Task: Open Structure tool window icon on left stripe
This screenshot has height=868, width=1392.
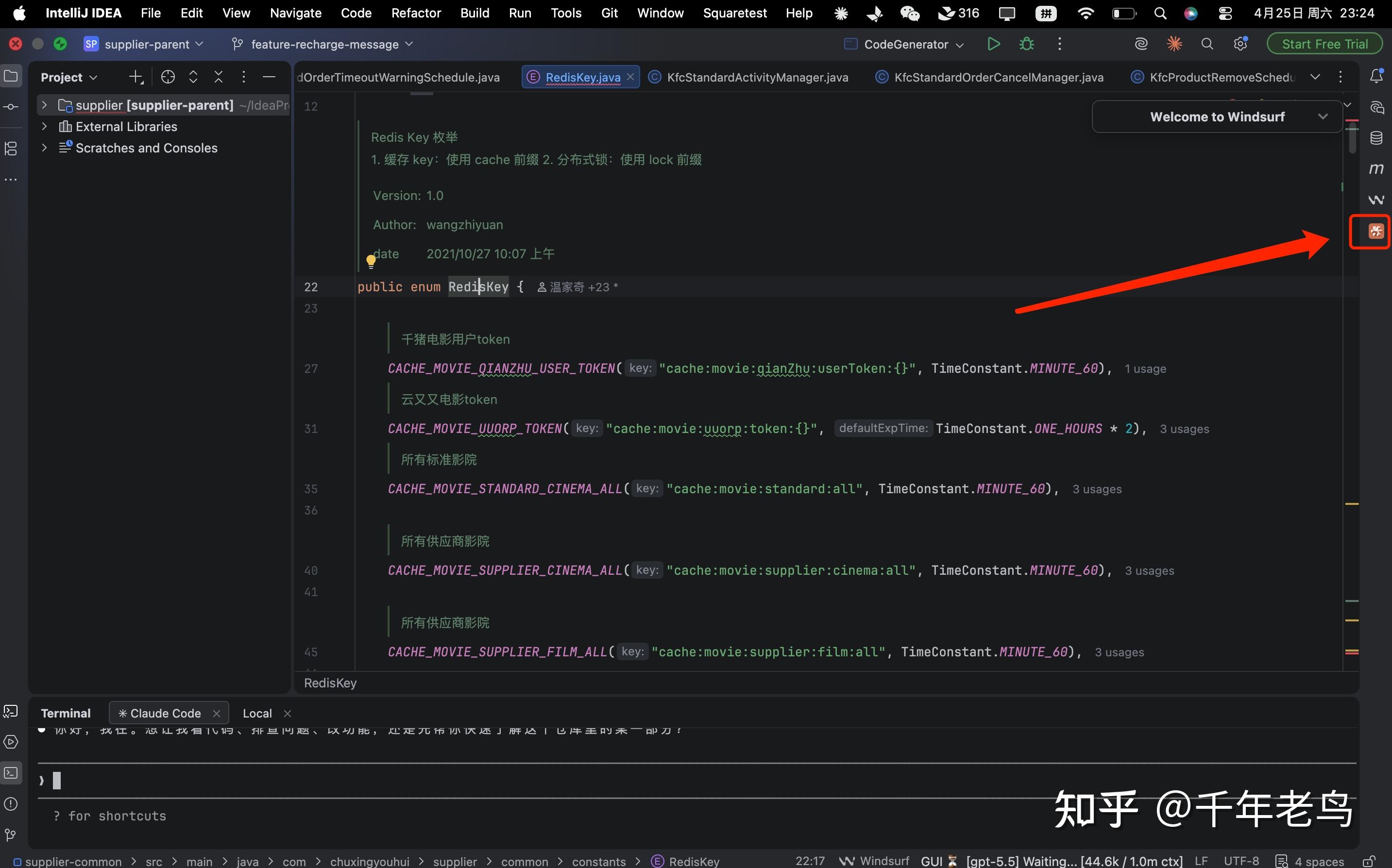Action: coord(11,149)
